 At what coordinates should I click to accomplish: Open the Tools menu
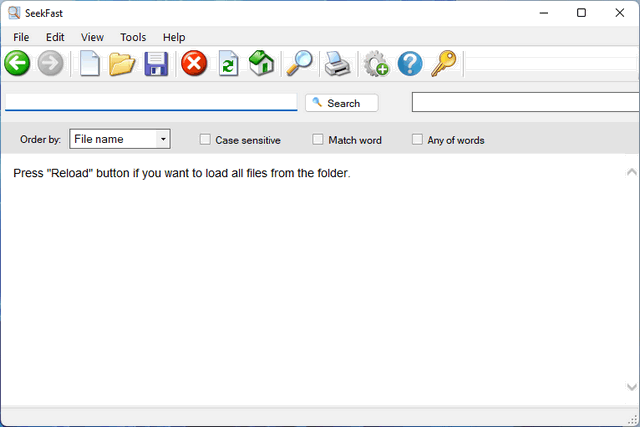133,37
